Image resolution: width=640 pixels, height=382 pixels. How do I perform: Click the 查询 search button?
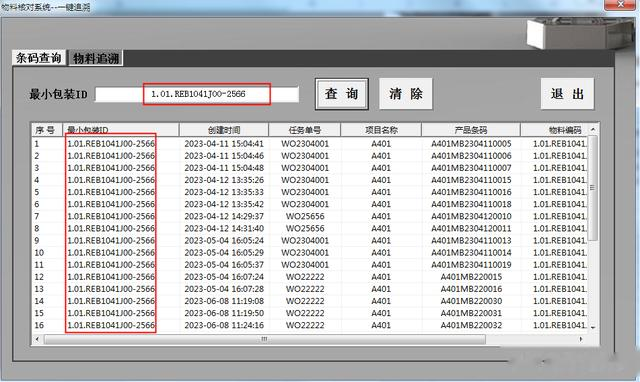(x=342, y=94)
